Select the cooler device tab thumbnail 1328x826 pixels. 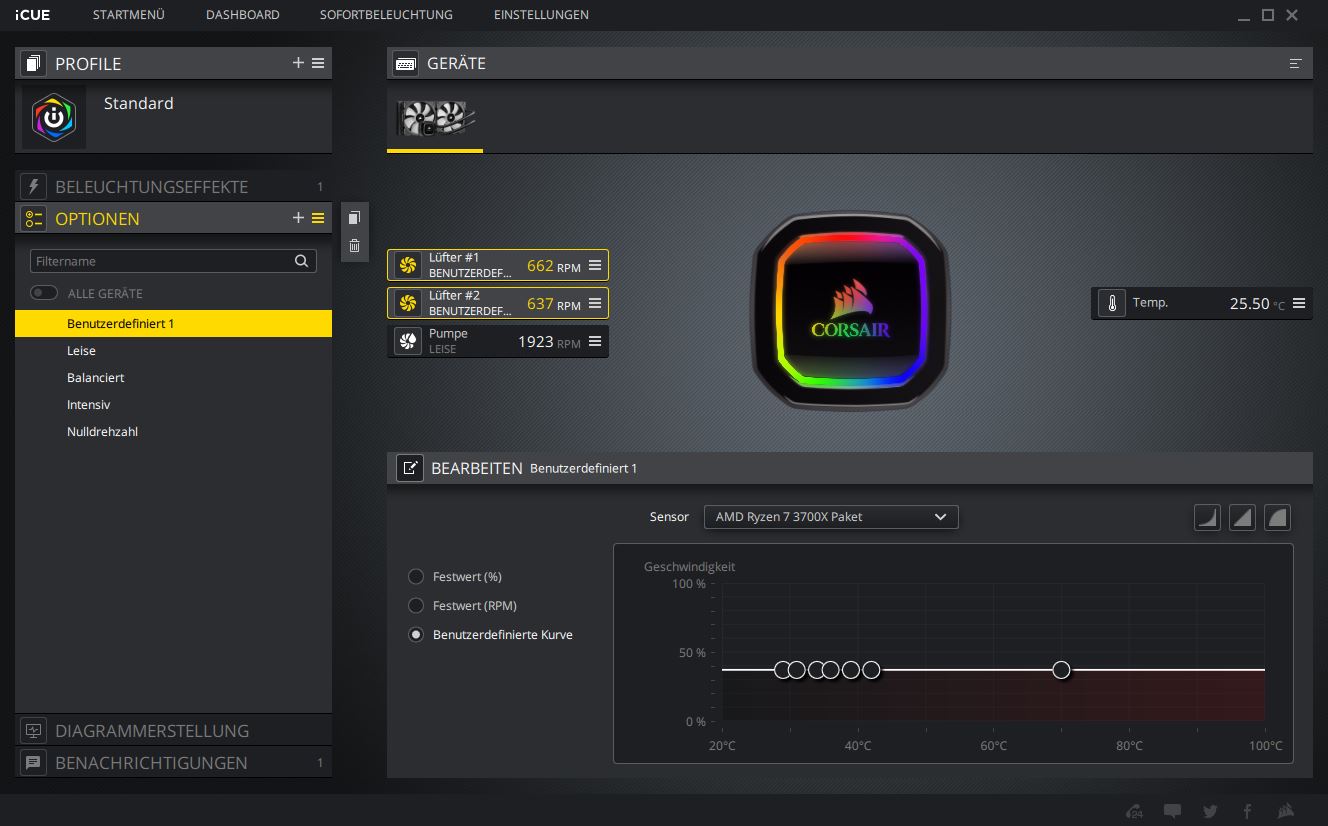click(x=435, y=117)
